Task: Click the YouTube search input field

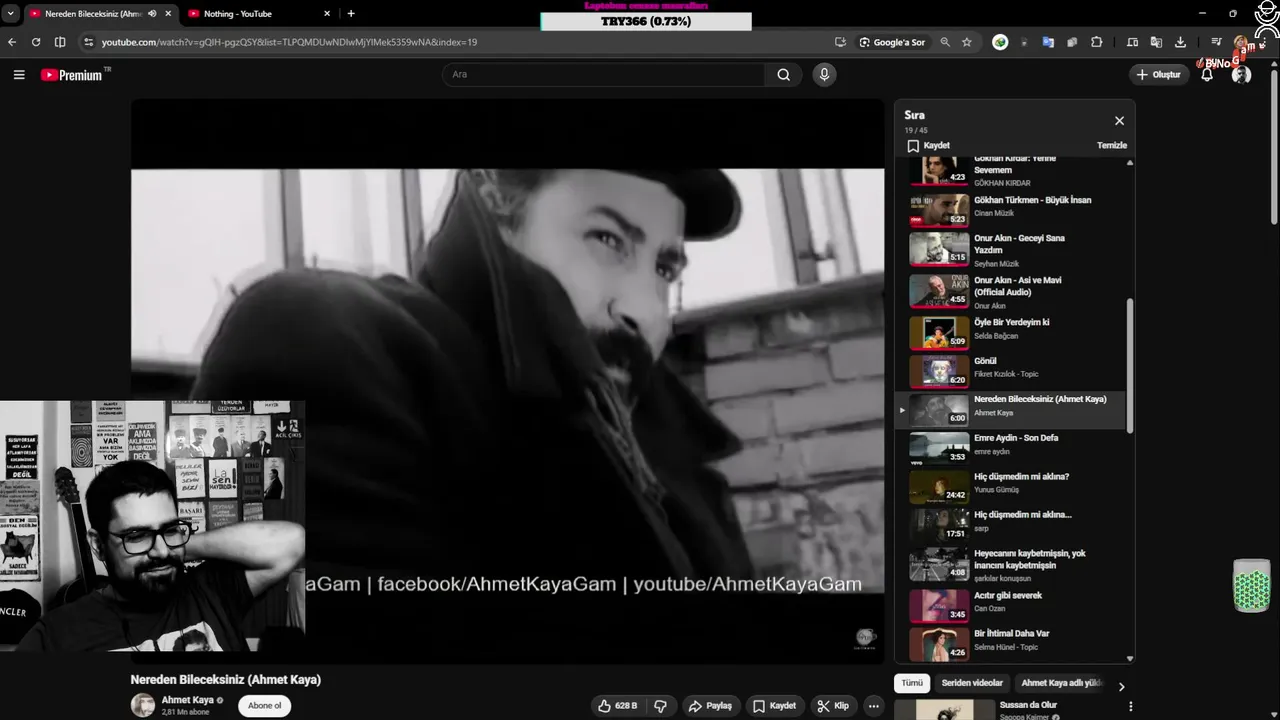Action: tap(604, 75)
